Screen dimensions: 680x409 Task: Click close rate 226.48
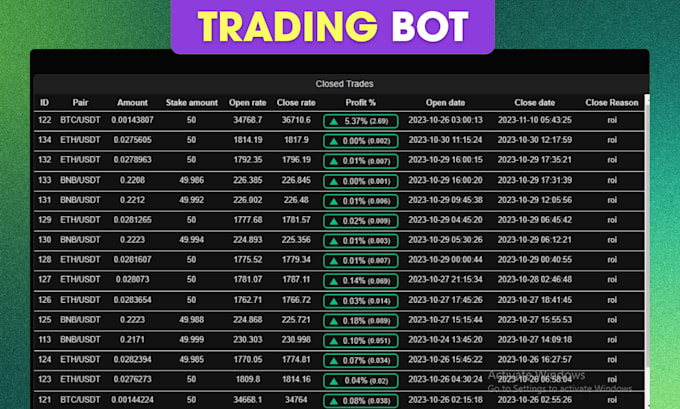(296, 200)
